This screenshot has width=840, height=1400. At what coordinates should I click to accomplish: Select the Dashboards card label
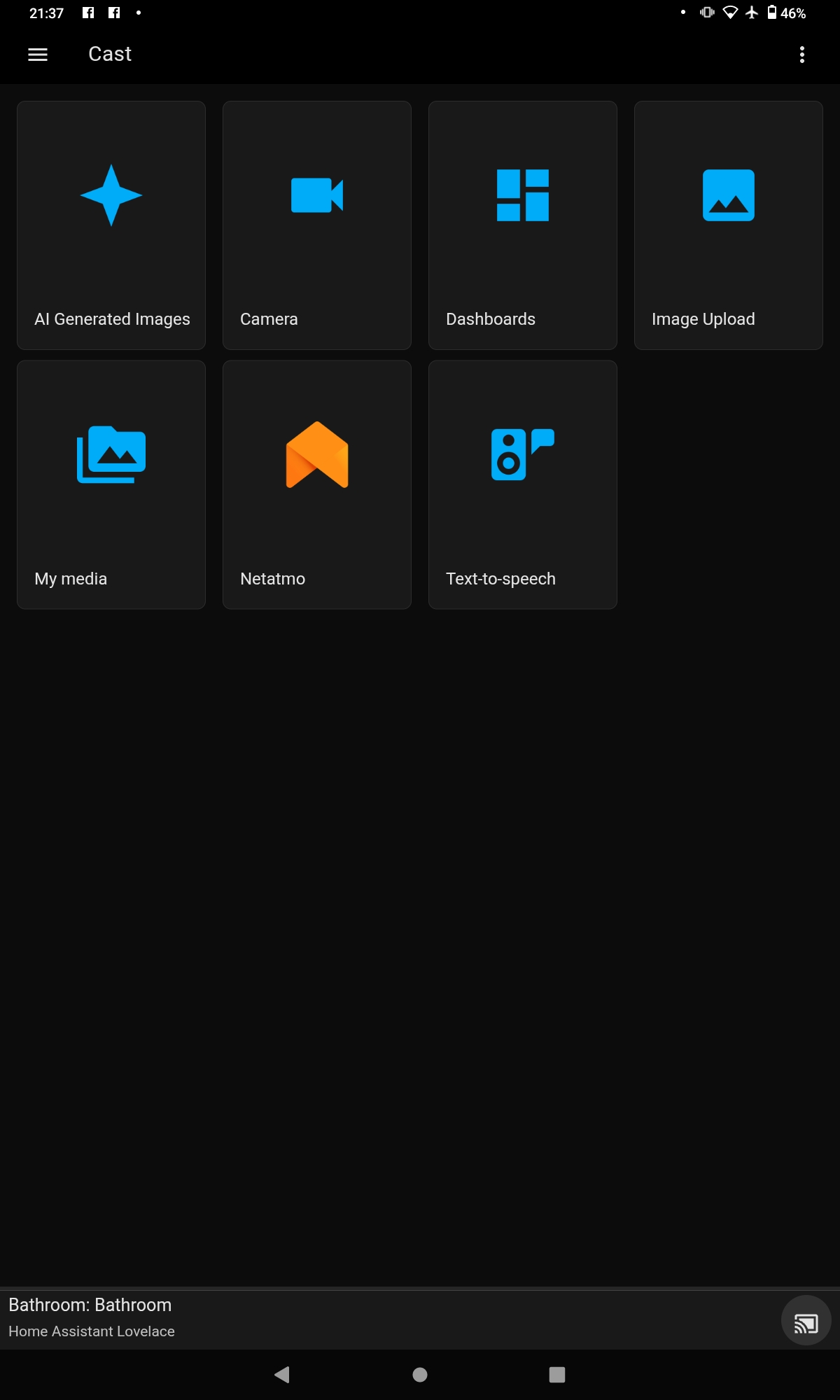491,319
